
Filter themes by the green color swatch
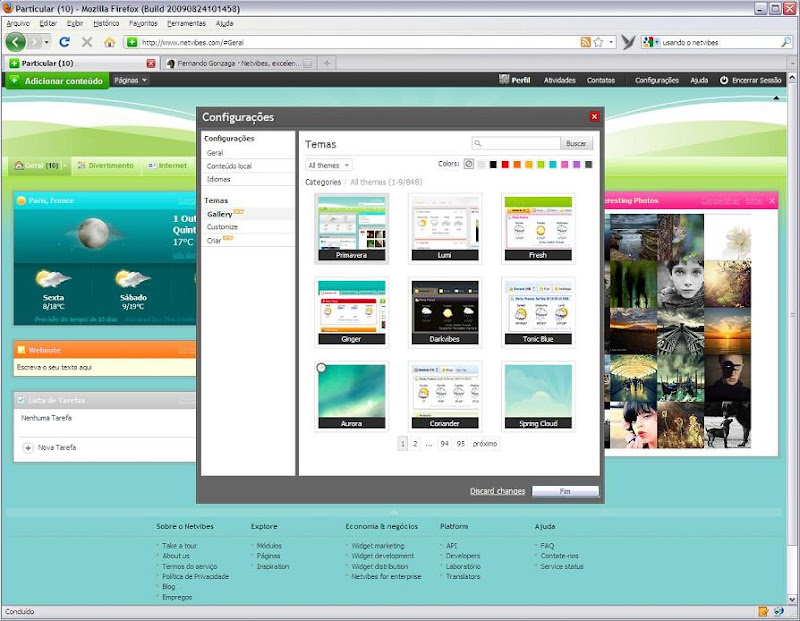540,164
